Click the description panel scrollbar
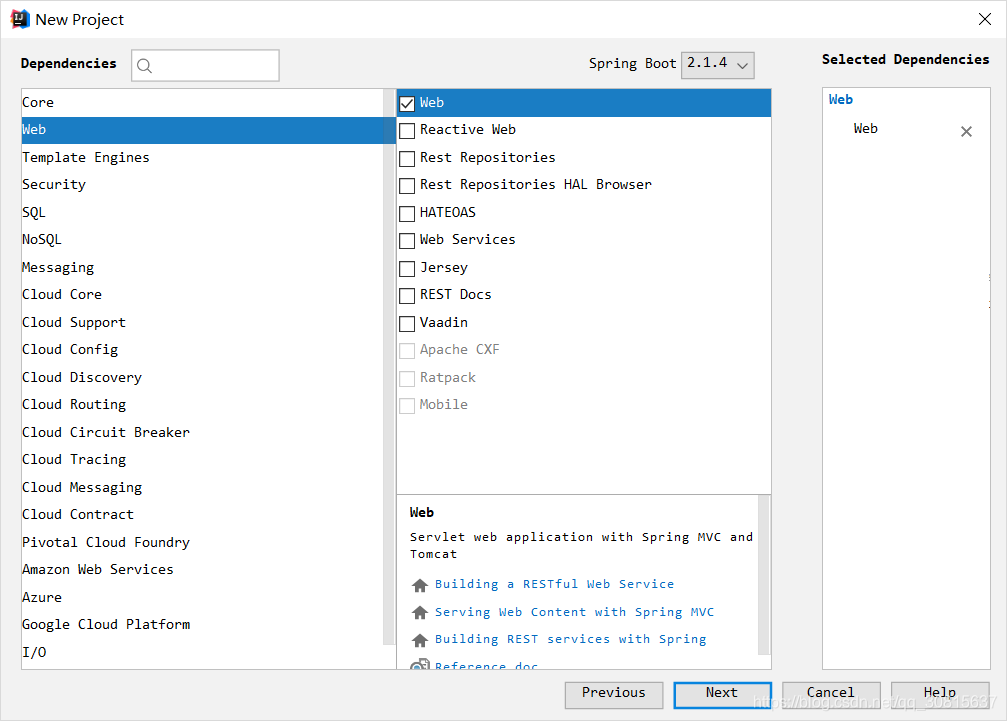 point(764,575)
